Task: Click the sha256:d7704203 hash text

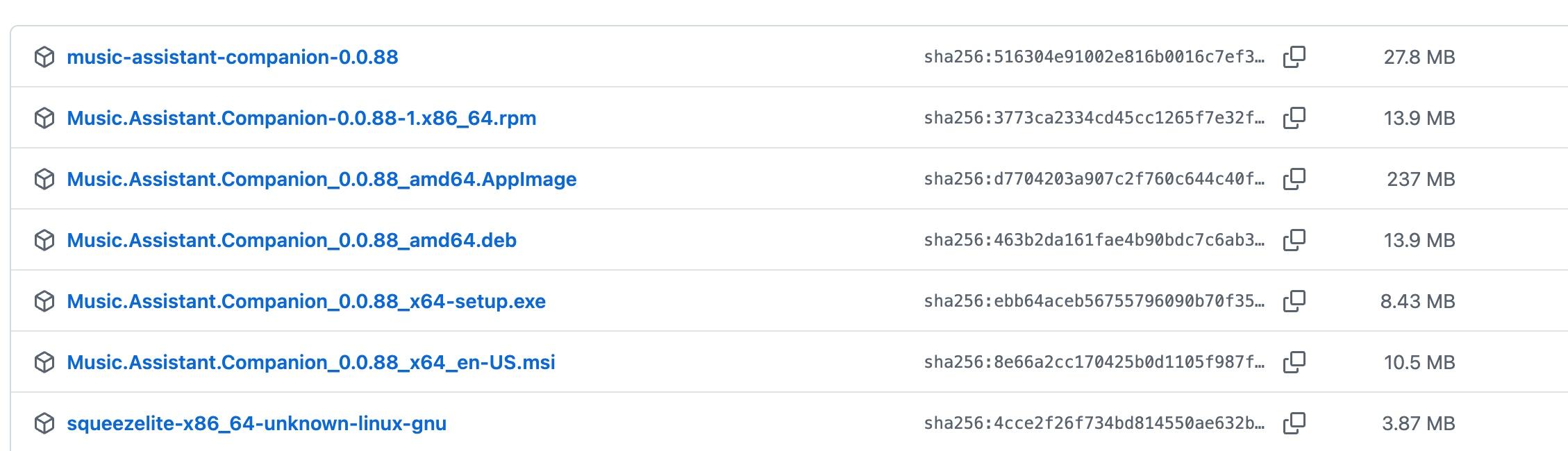Action: click(1094, 179)
